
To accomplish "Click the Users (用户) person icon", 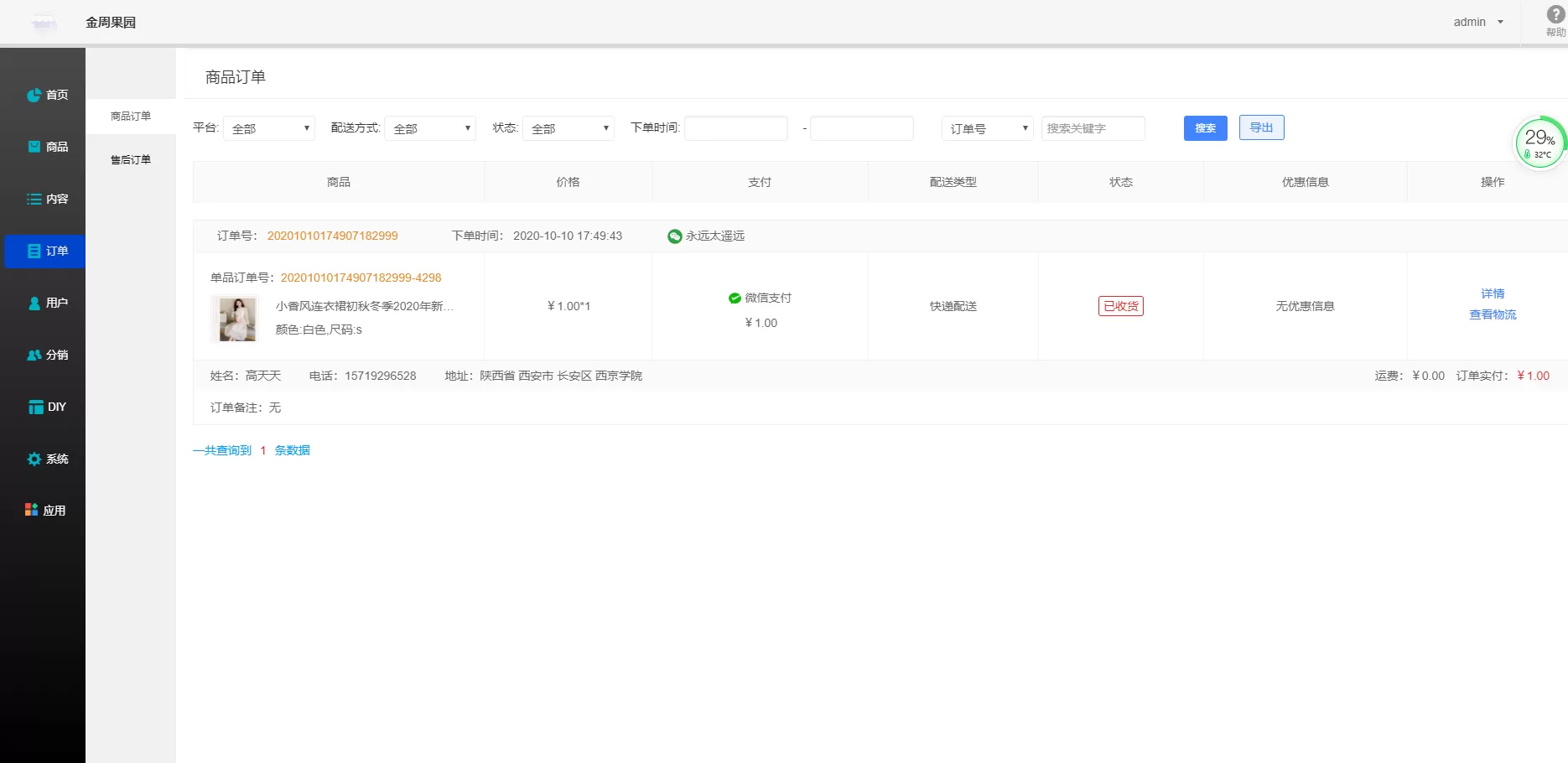I will pyautogui.click(x=34, y=303).
